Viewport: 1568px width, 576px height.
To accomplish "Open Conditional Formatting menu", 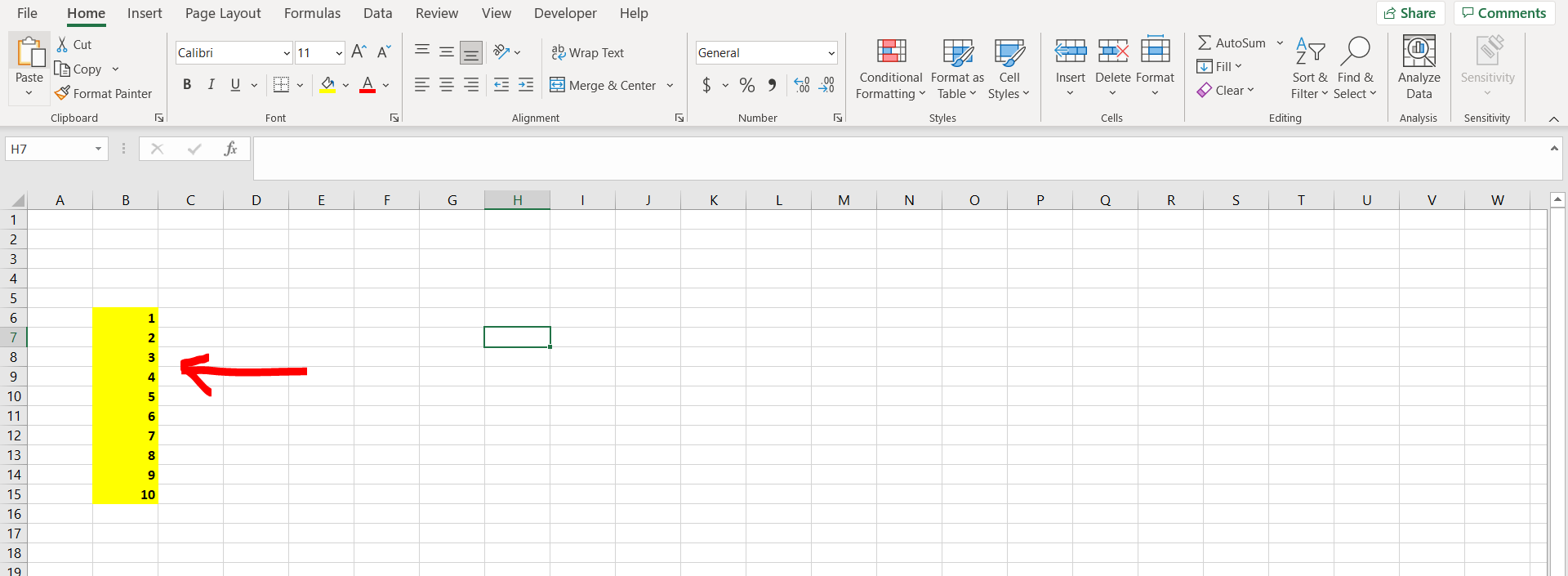I will coord(891,69).
